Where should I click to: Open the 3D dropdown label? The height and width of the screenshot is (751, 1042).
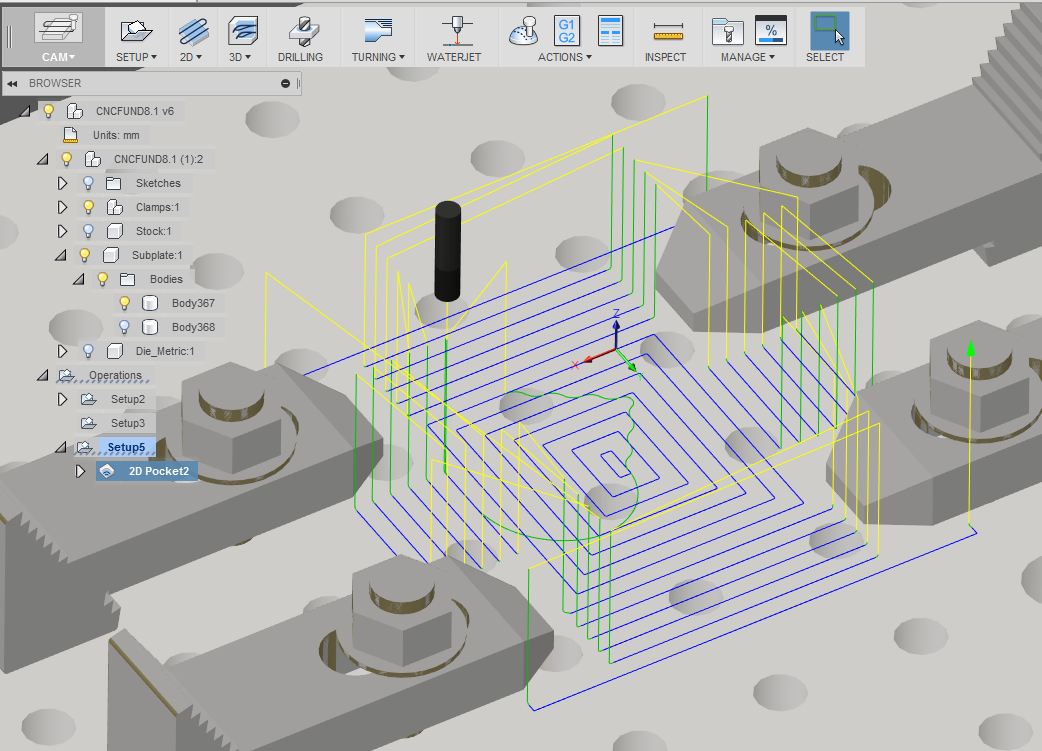tap(240, 57)
